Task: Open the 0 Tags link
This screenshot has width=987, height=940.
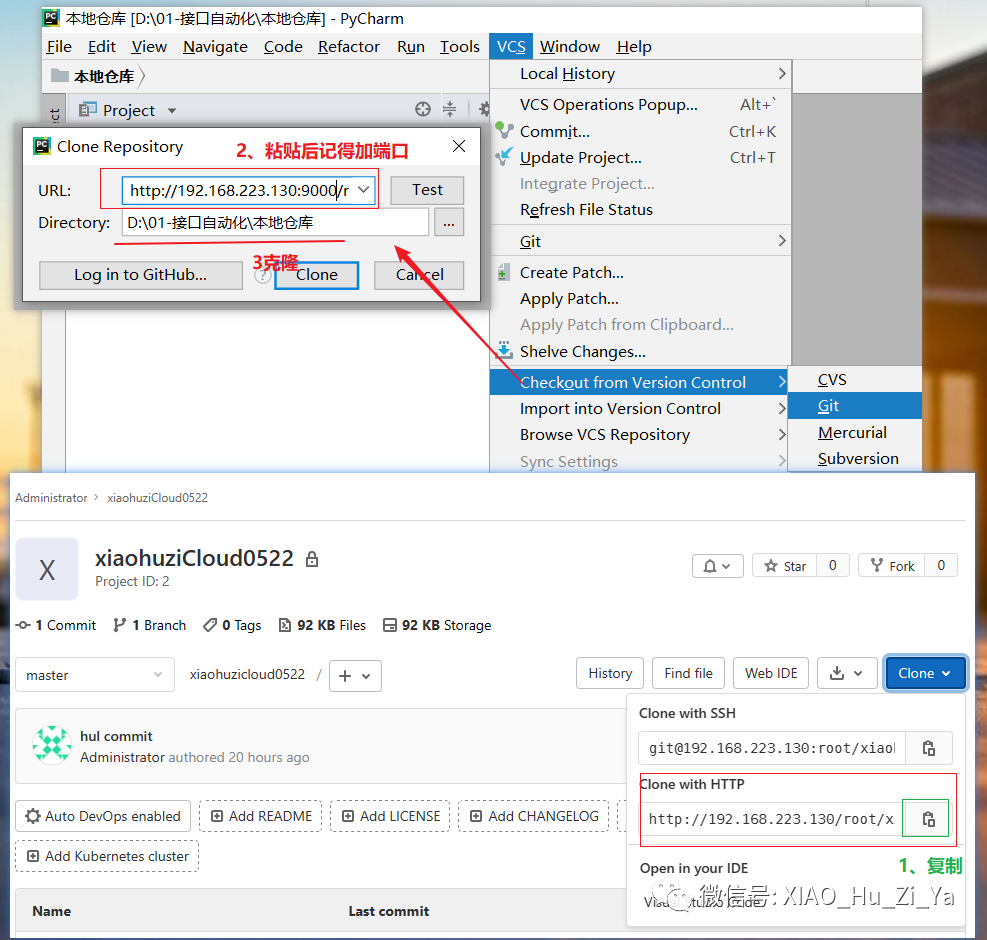Action: pyautogui.click(x=232, y=625)
